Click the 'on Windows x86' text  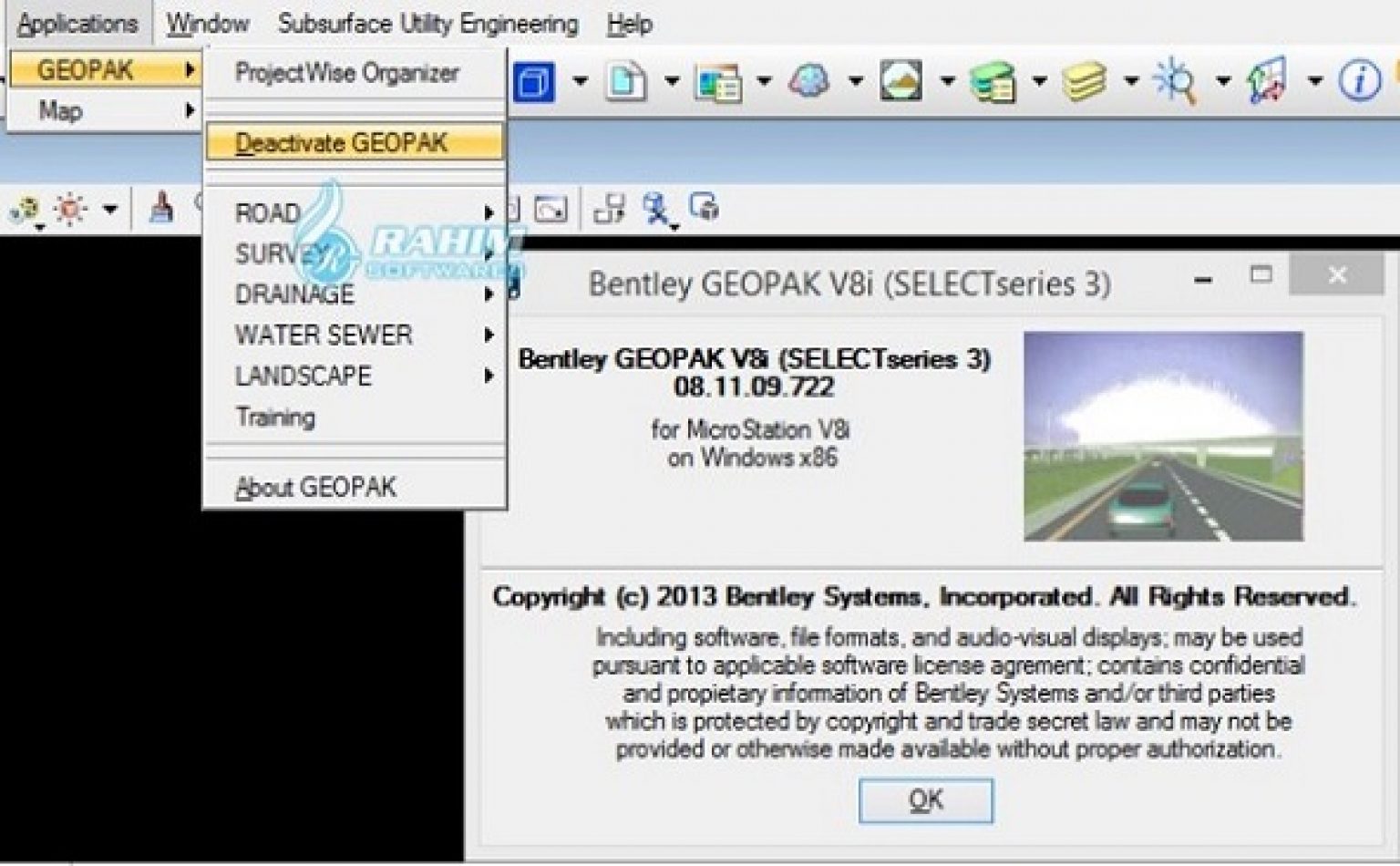[x=752, y=458]
